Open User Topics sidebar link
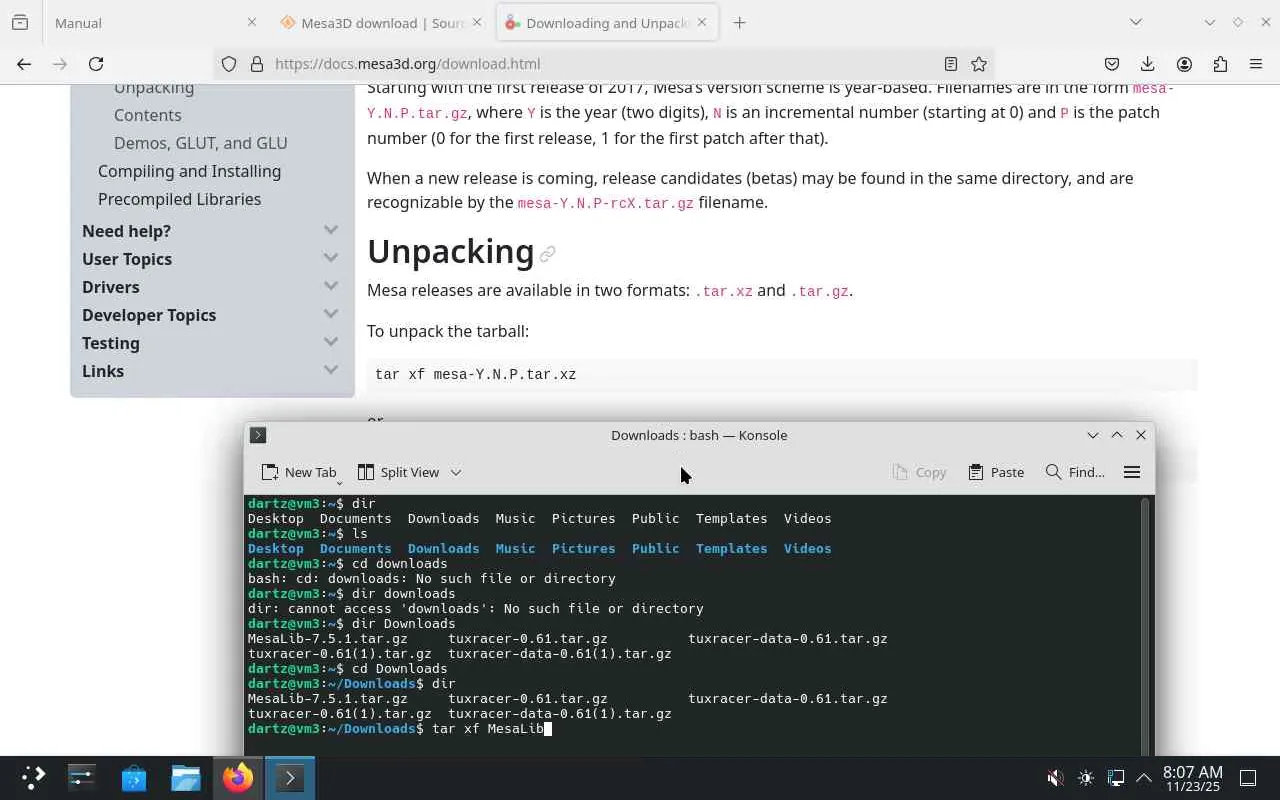This screenshot has width=1280, height=800. [x=127, y=259]
